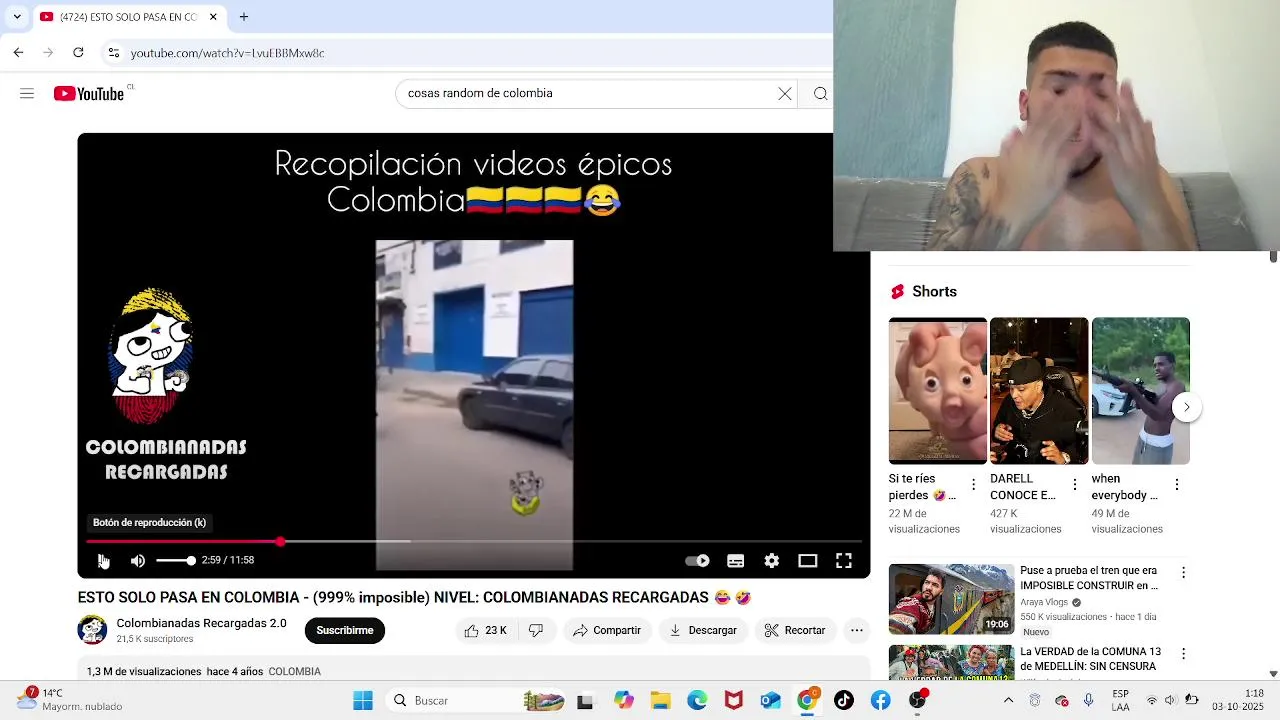Subscribe with the Suscribirme button
The width and height of the screenshot is (1280, 720).
pos(344,630)
